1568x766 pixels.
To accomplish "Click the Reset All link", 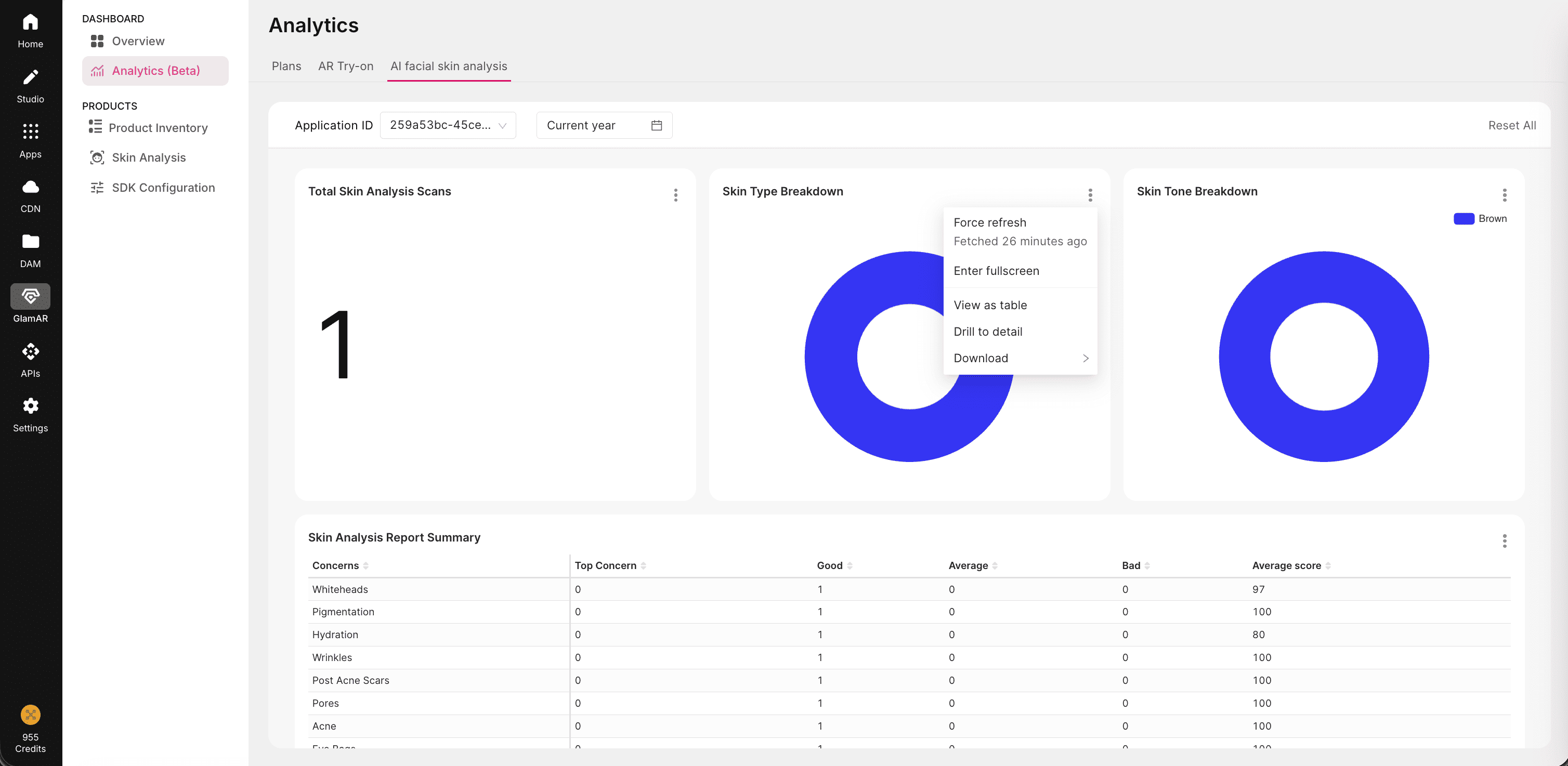I will tap(1511, 125).
